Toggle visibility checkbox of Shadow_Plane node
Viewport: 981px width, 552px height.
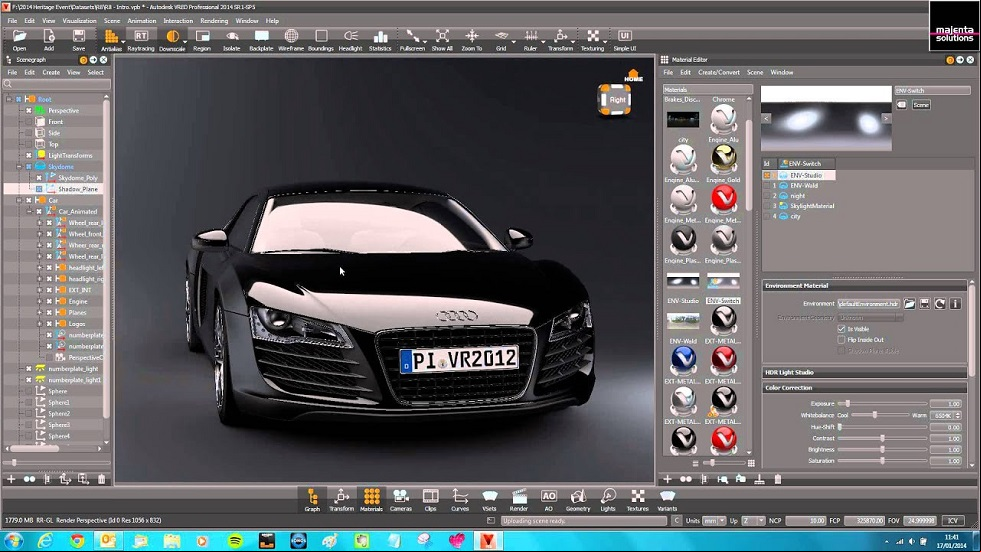(x=39, y=189)
